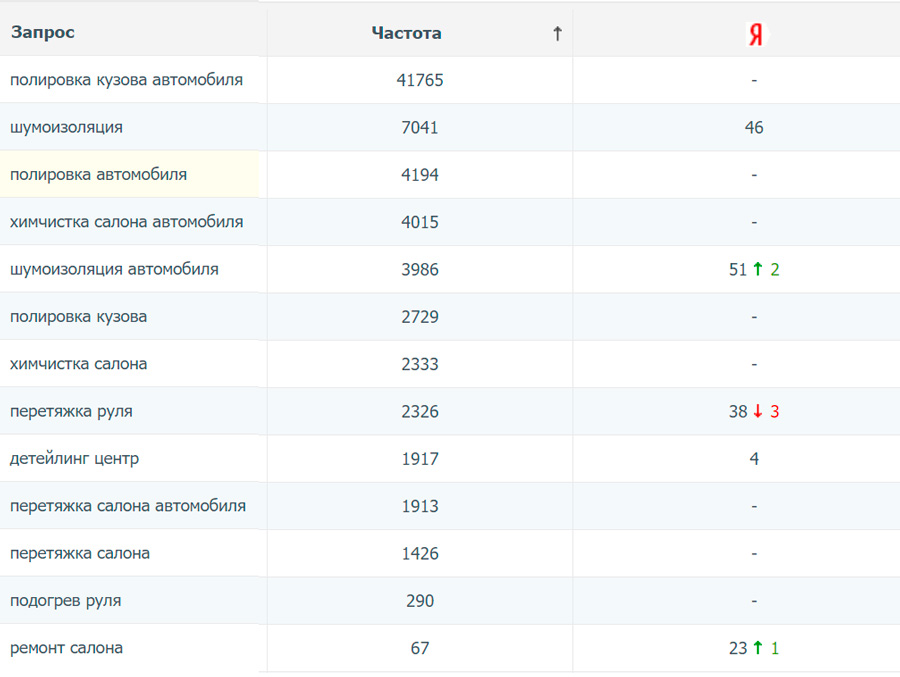Select query химчистка салона
This screenshot has width=900, height=677.
click(79, 364)
